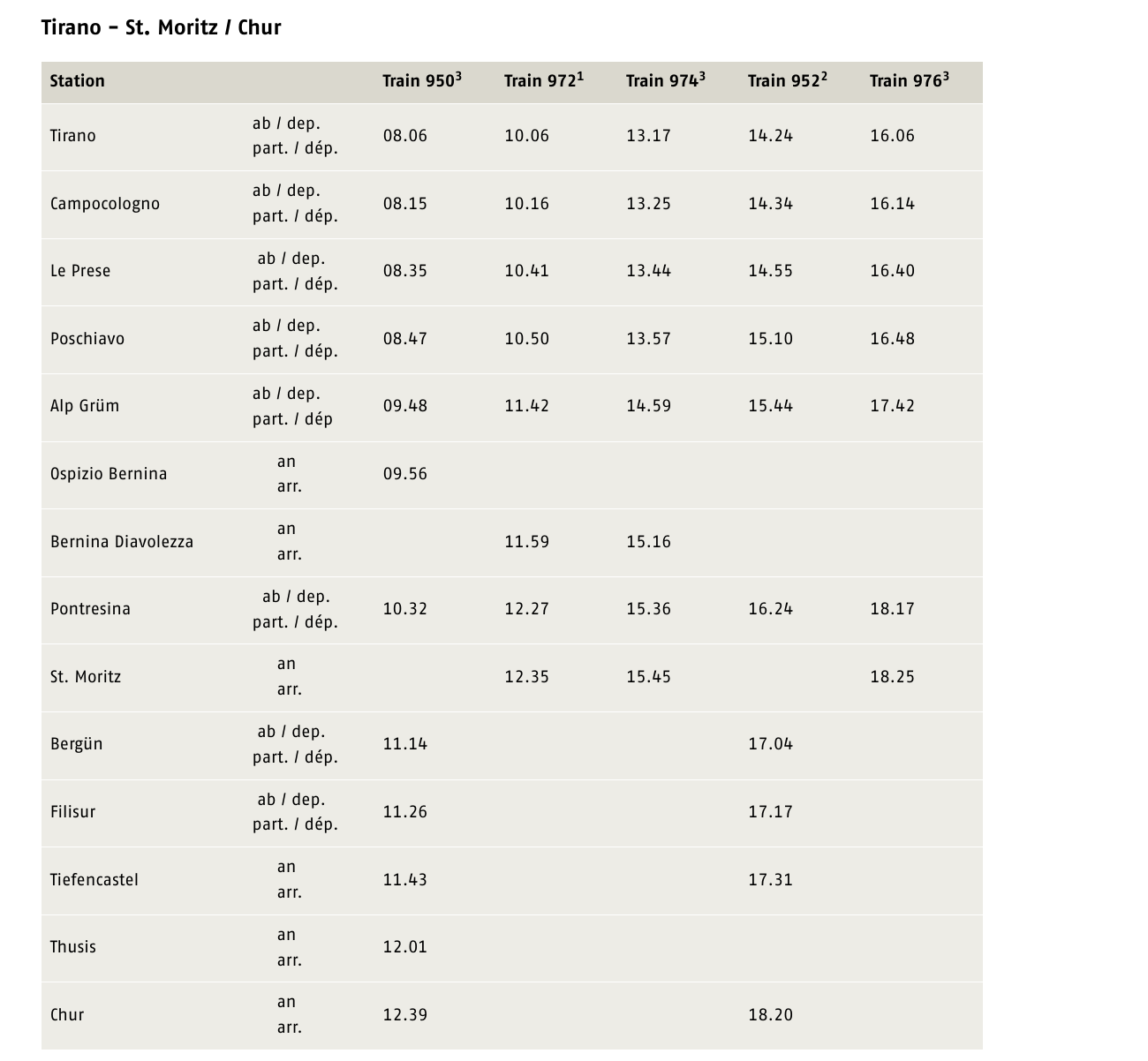Screen dimensions: 1148x1061
Task: Click the Poschiavo 15.10 departure time
Action: tap(771, 339)
